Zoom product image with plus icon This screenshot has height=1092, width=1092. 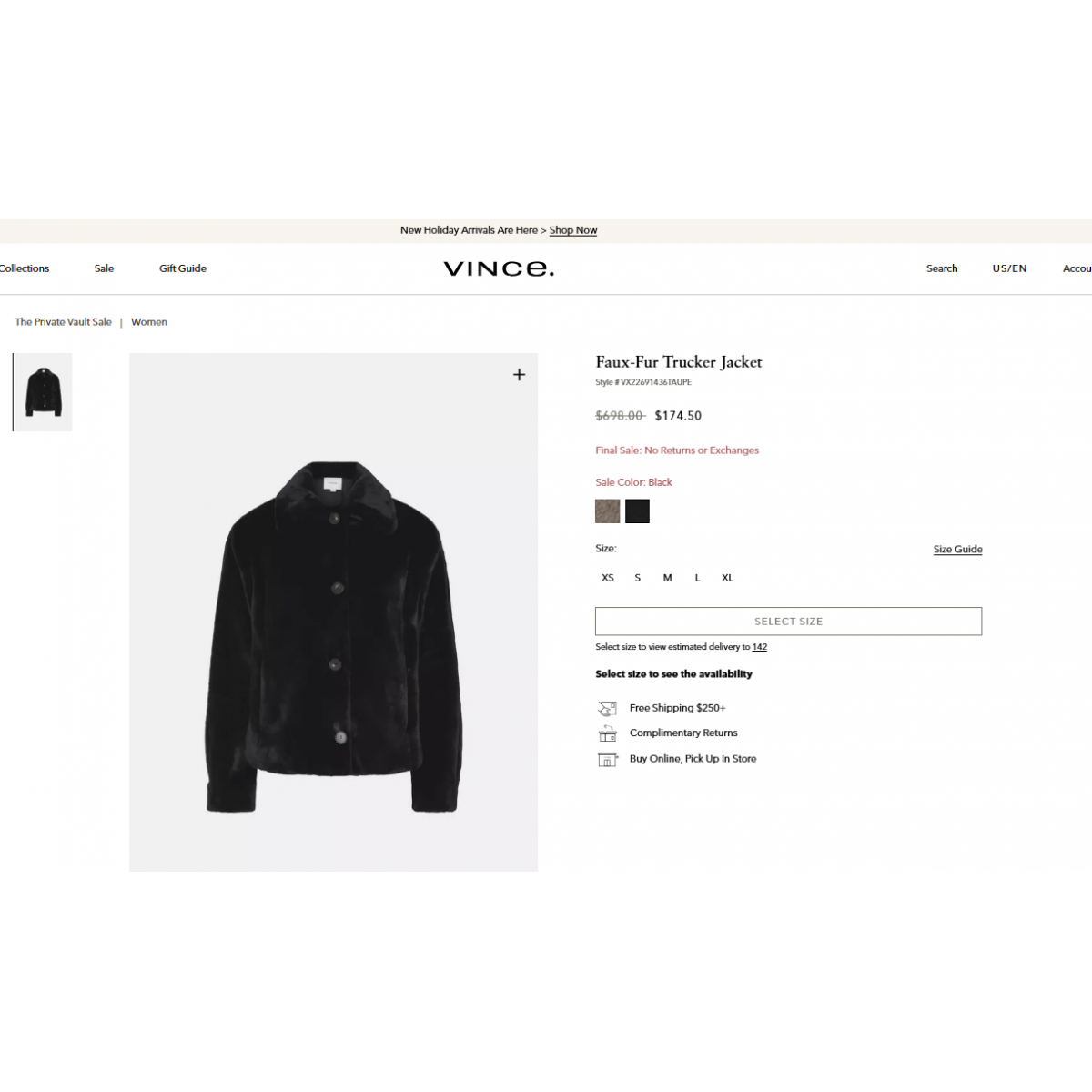pos(519,375)
